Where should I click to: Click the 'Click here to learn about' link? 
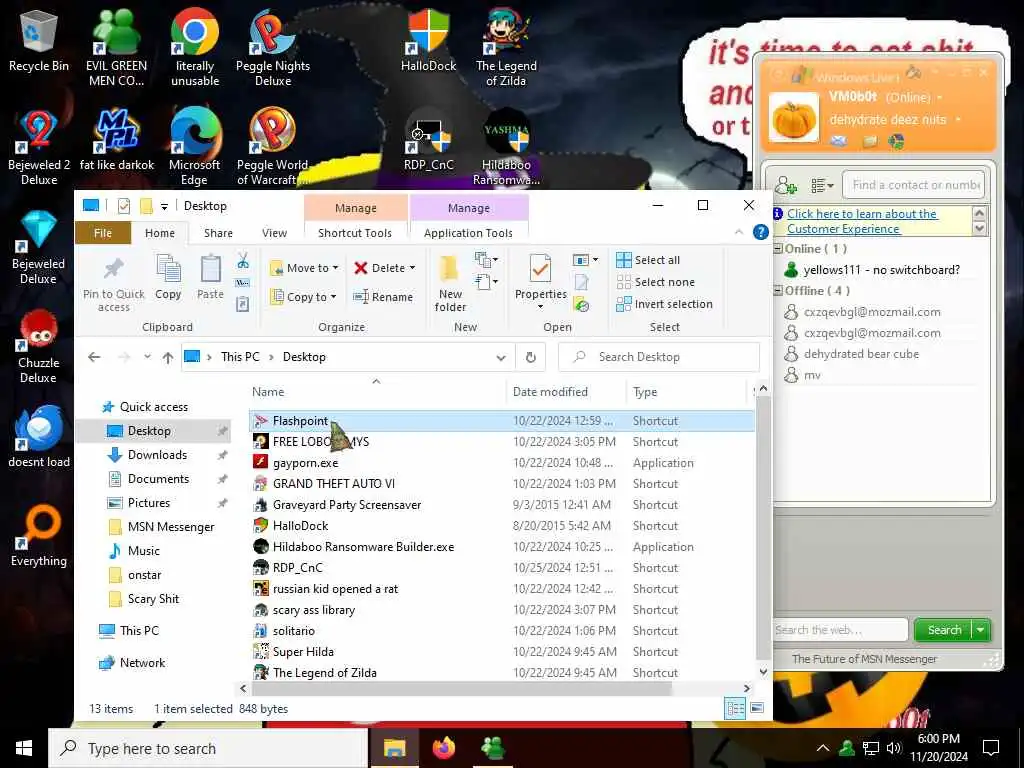click(x=862, y=221)
